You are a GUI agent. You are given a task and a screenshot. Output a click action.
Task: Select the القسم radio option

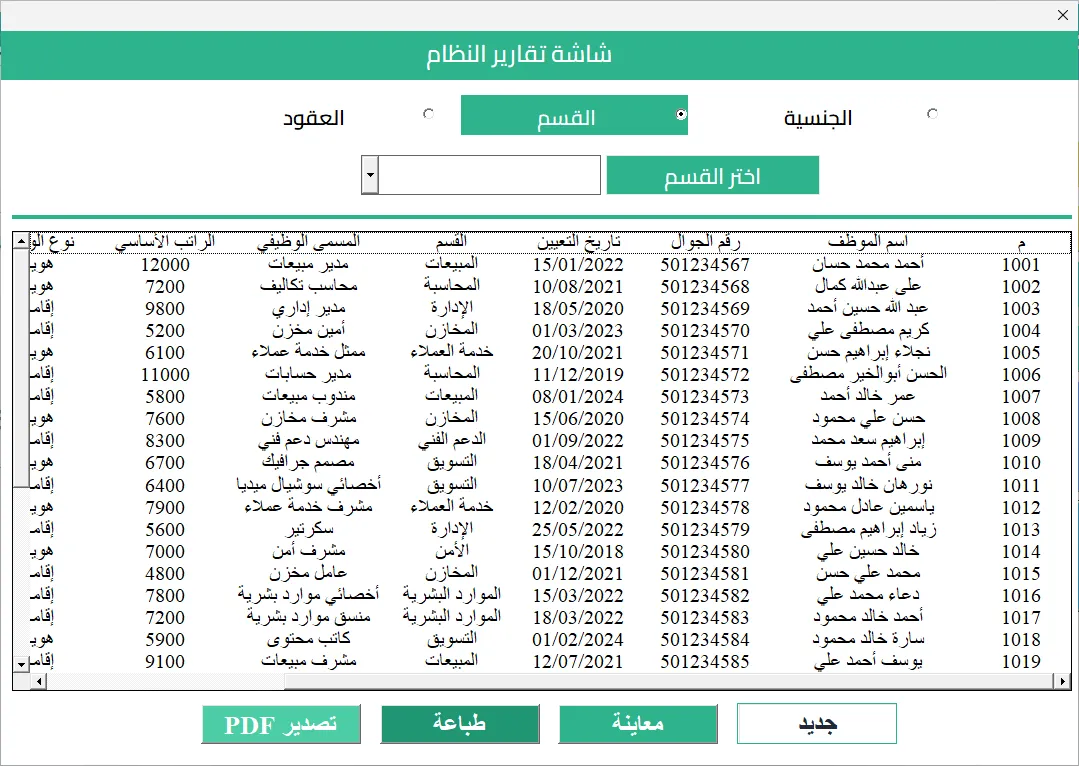tap(681, 114)
